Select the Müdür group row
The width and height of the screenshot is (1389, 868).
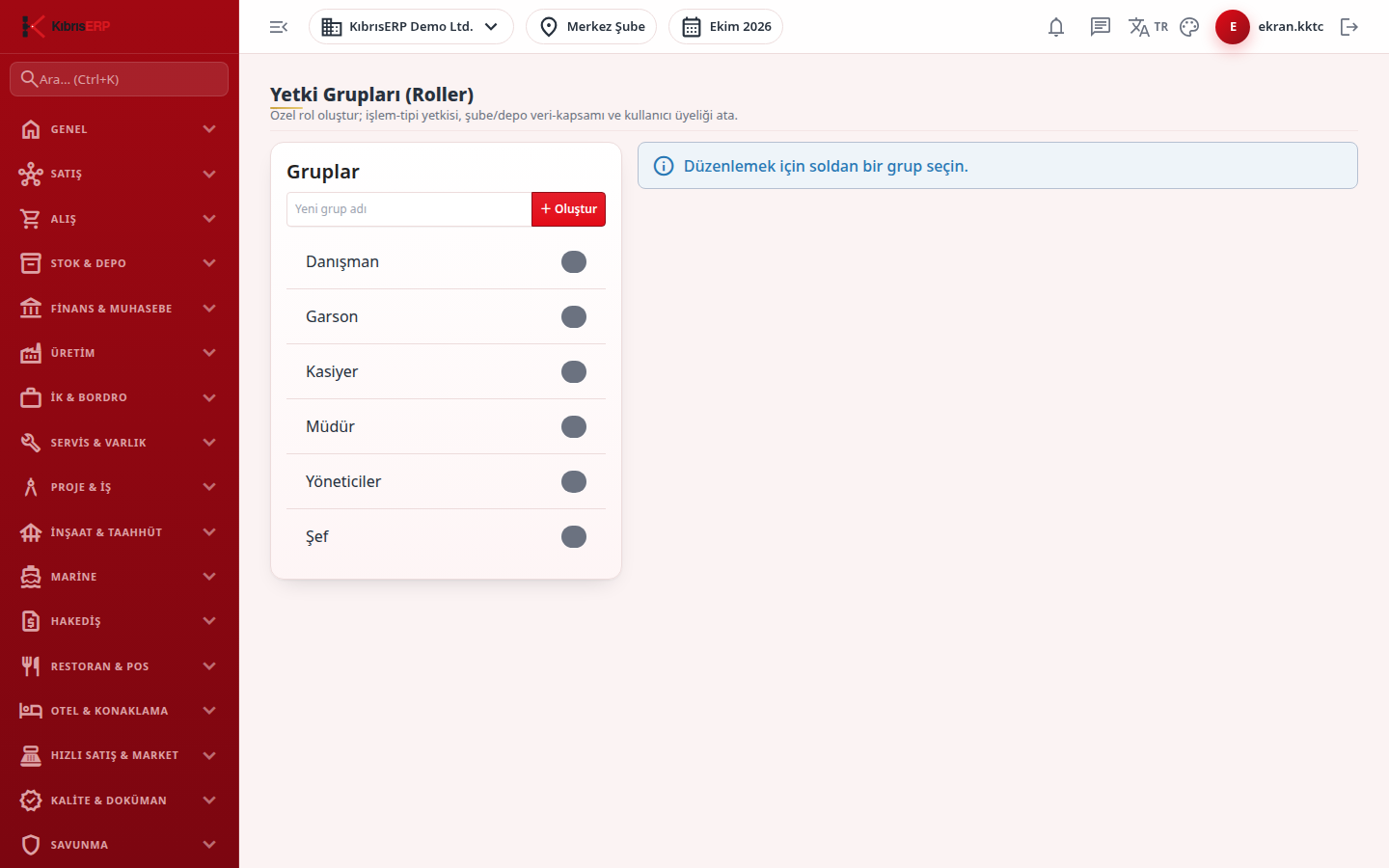446,426
